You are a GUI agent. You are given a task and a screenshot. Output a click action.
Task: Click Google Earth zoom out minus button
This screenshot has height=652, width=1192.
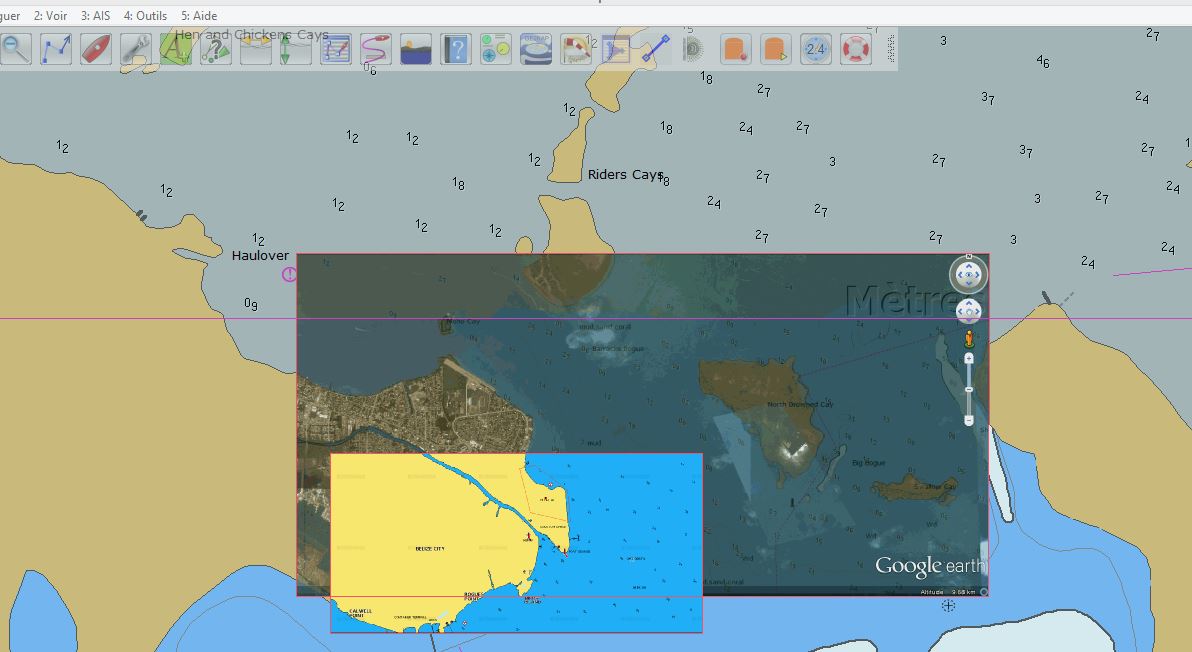tap(969, 421)
